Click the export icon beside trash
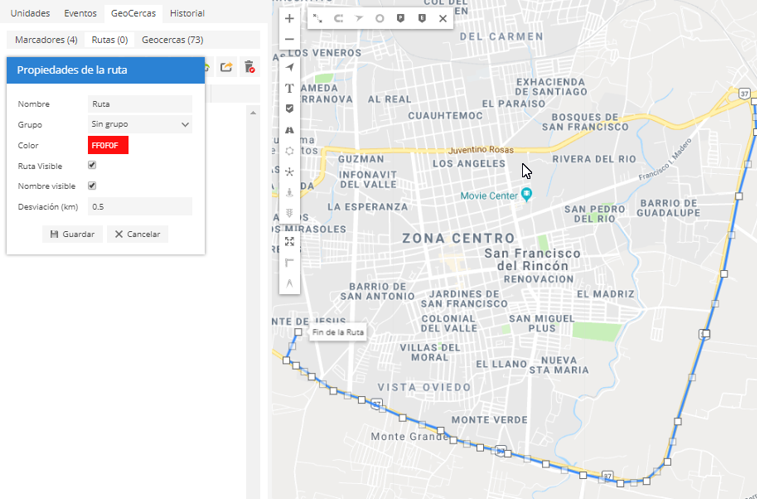Viewport: 757px width, 499px height. [x=227, y=67]
